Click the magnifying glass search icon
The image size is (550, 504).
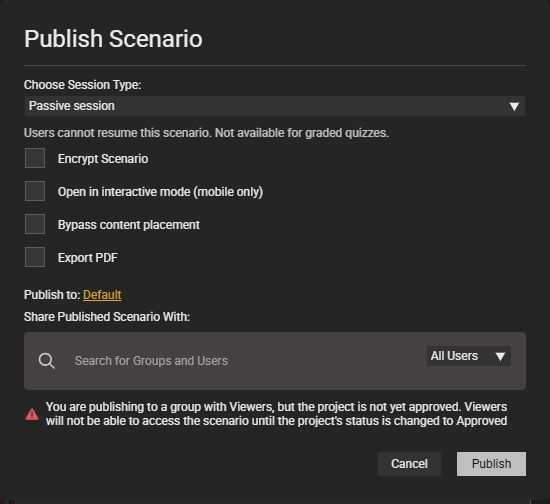[x=47, y=361]
